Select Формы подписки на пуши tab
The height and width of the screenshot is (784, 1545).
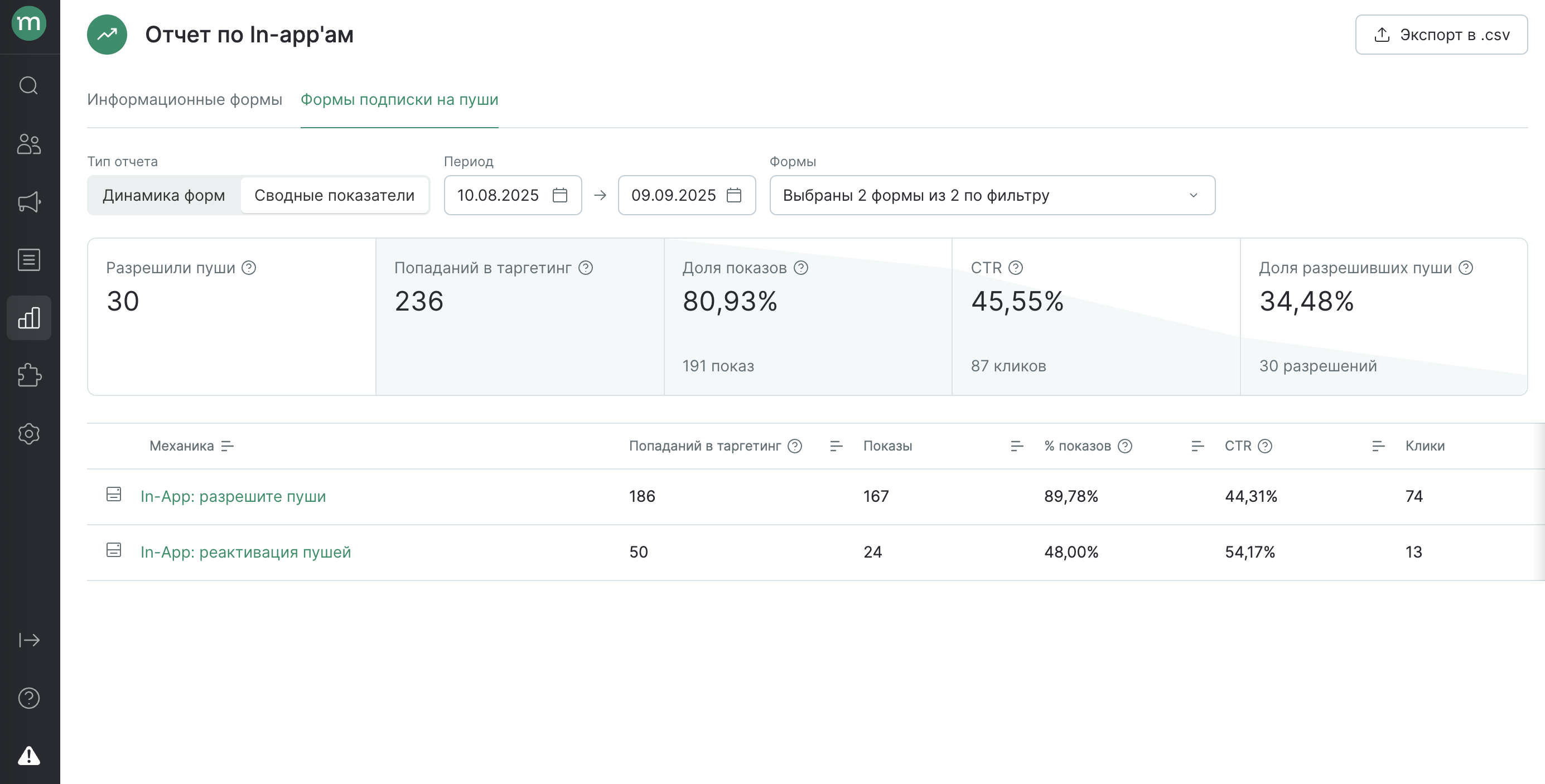pyautogui.click(x=399, y=99)
